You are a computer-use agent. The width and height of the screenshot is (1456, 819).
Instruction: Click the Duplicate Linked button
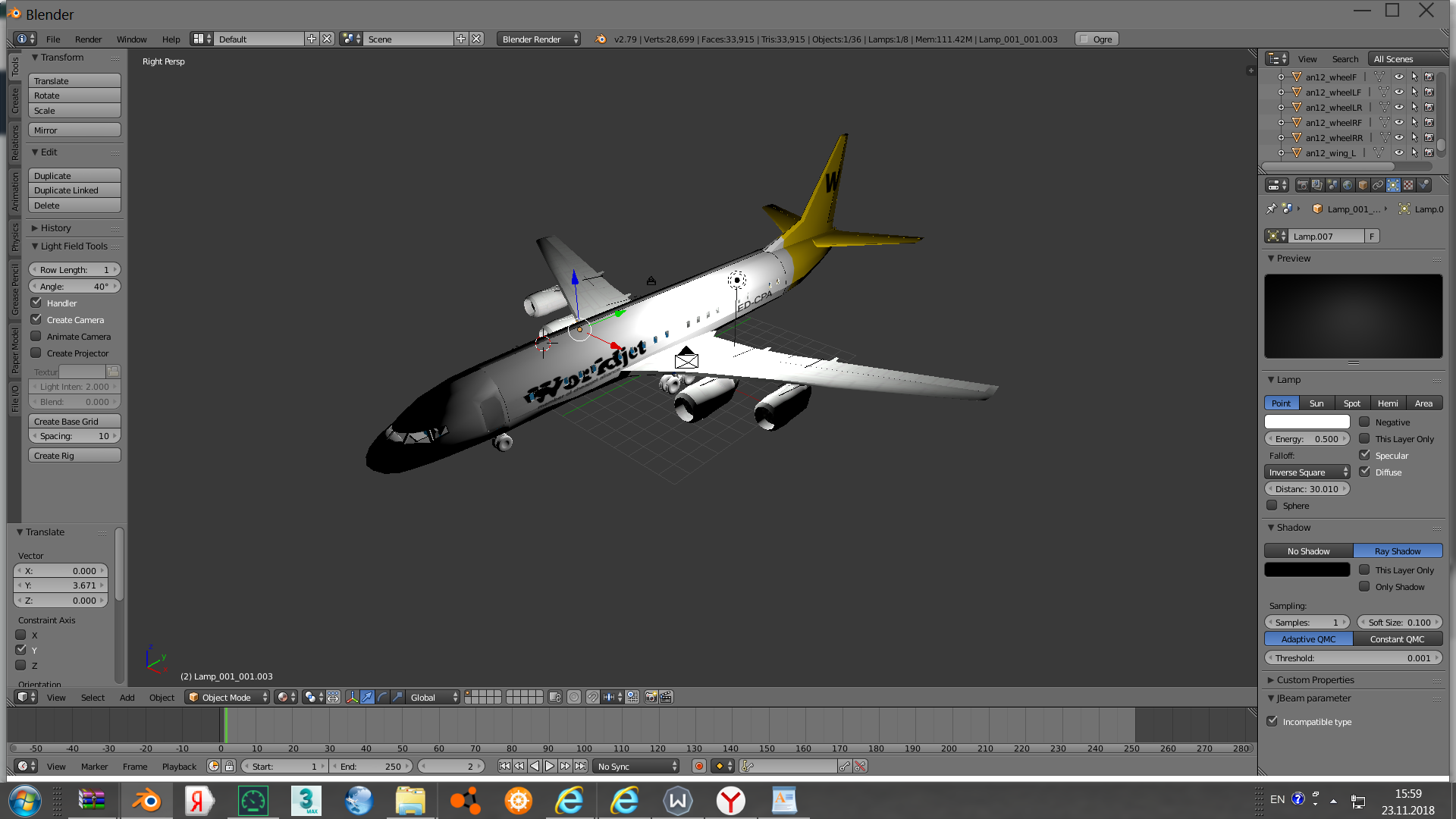[x=74, y=190]
